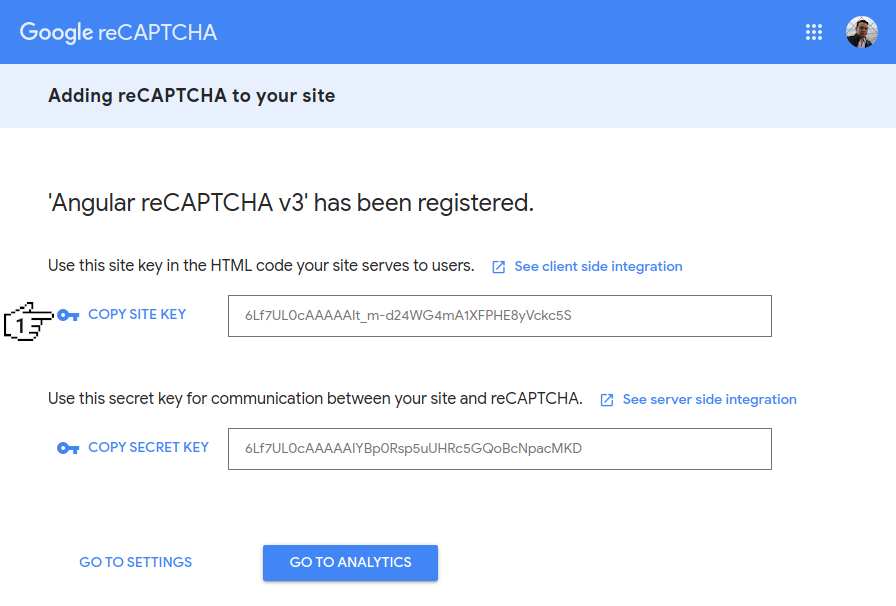Open the See client side integration link

[598, 267]
